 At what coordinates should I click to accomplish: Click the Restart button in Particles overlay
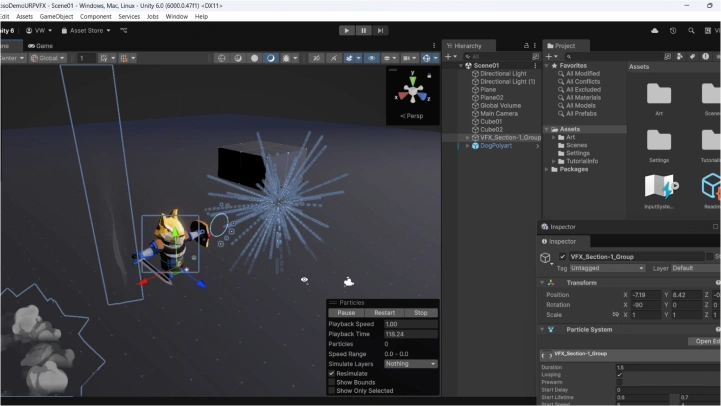(x=384, y=313)
